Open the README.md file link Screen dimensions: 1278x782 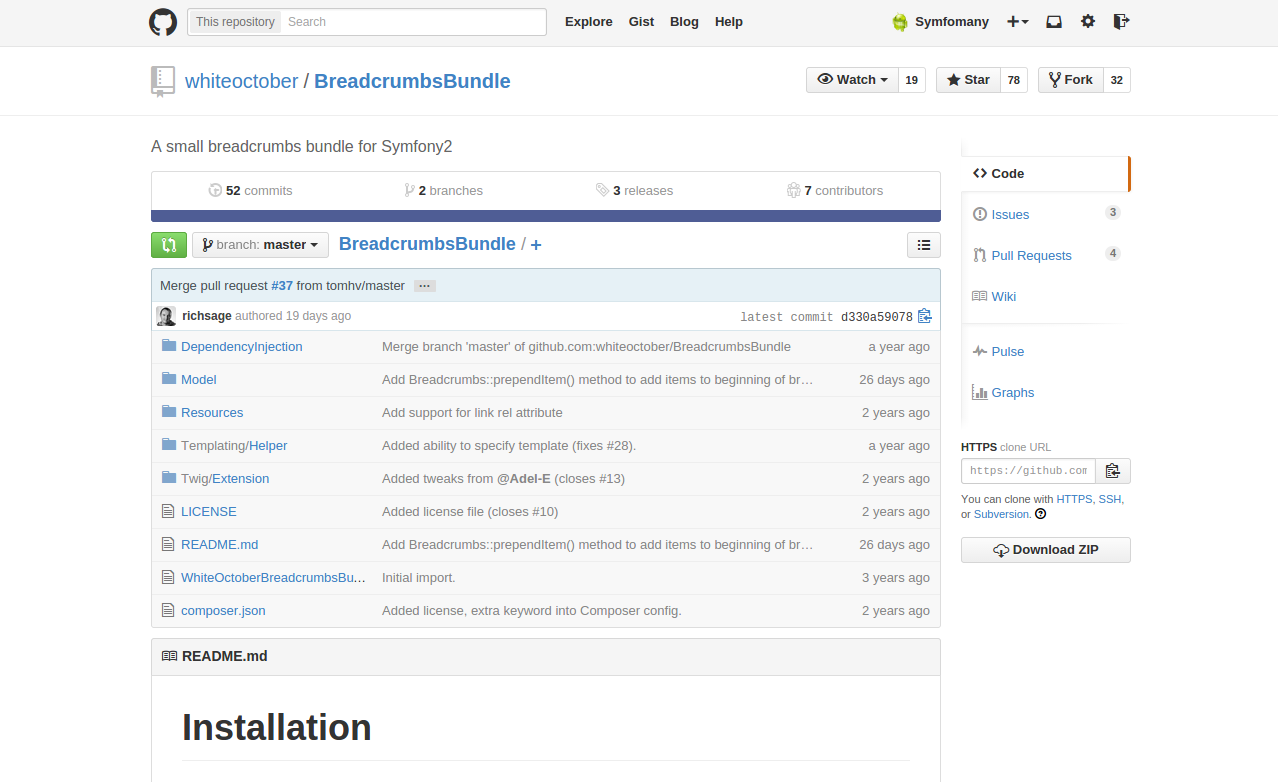tap(220, 545)
